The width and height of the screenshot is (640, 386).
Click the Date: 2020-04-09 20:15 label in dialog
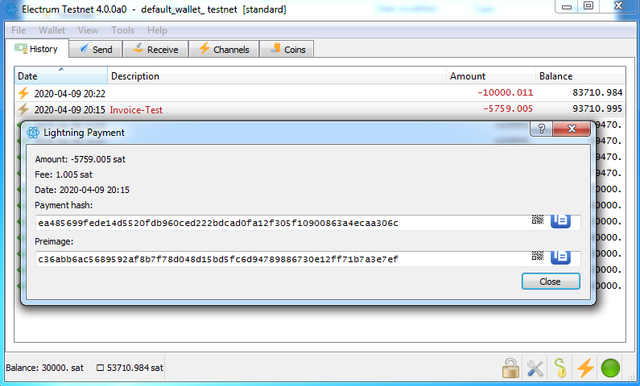(x=82, y=190)
